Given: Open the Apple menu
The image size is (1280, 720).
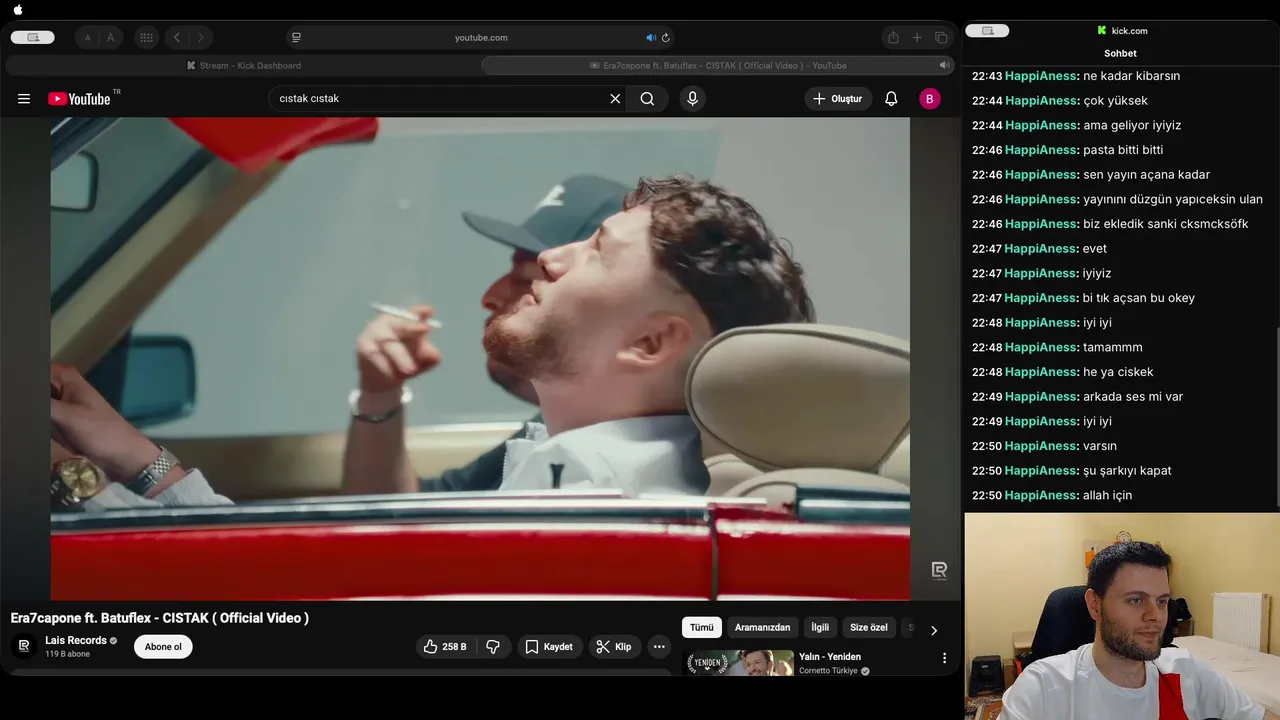Looking at the screenshot, I should 18,9.
